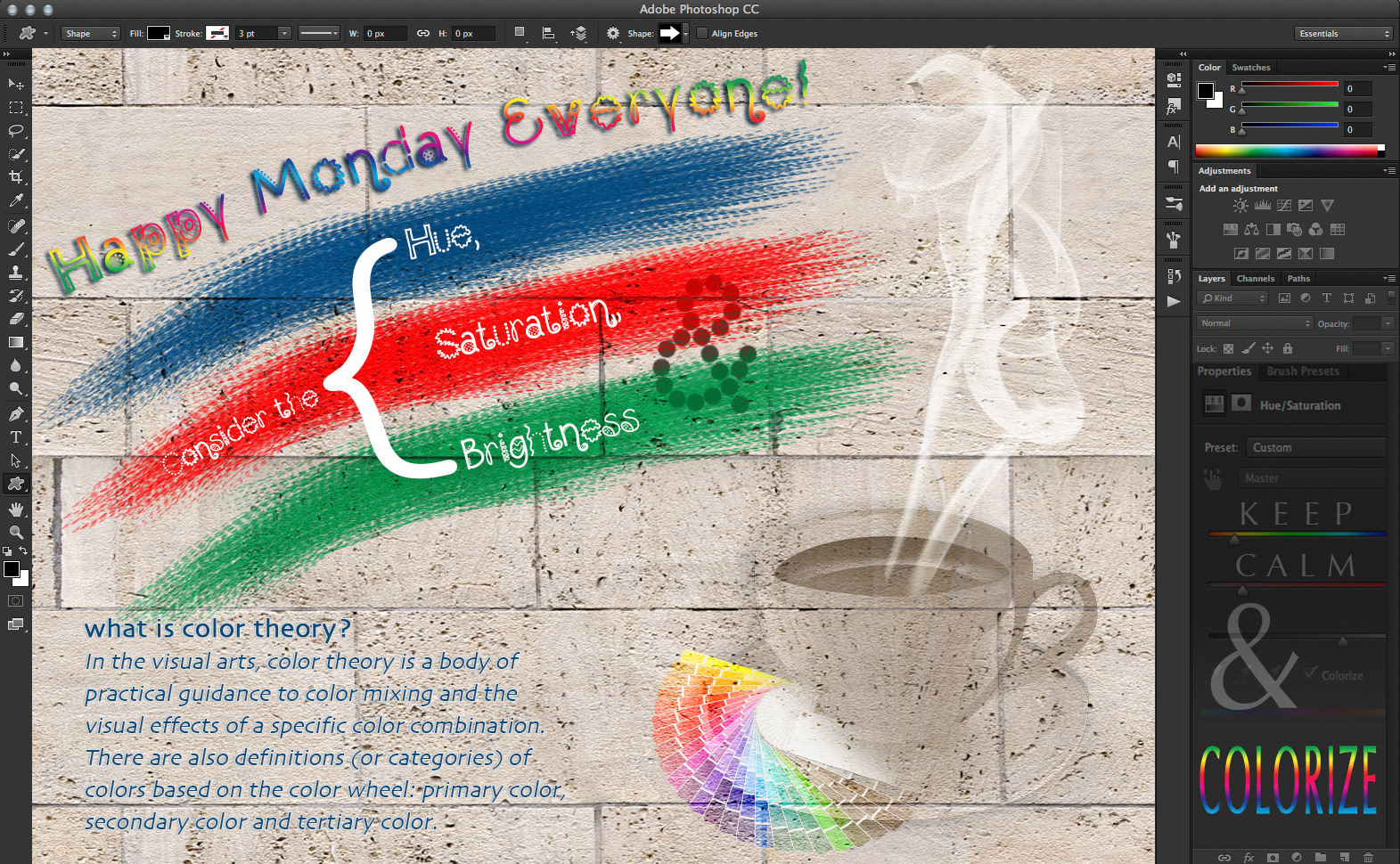This screenshot has width=1400, height=864.
Task: Click the color spectrum ramp
Action: (x=1289, y=151)
